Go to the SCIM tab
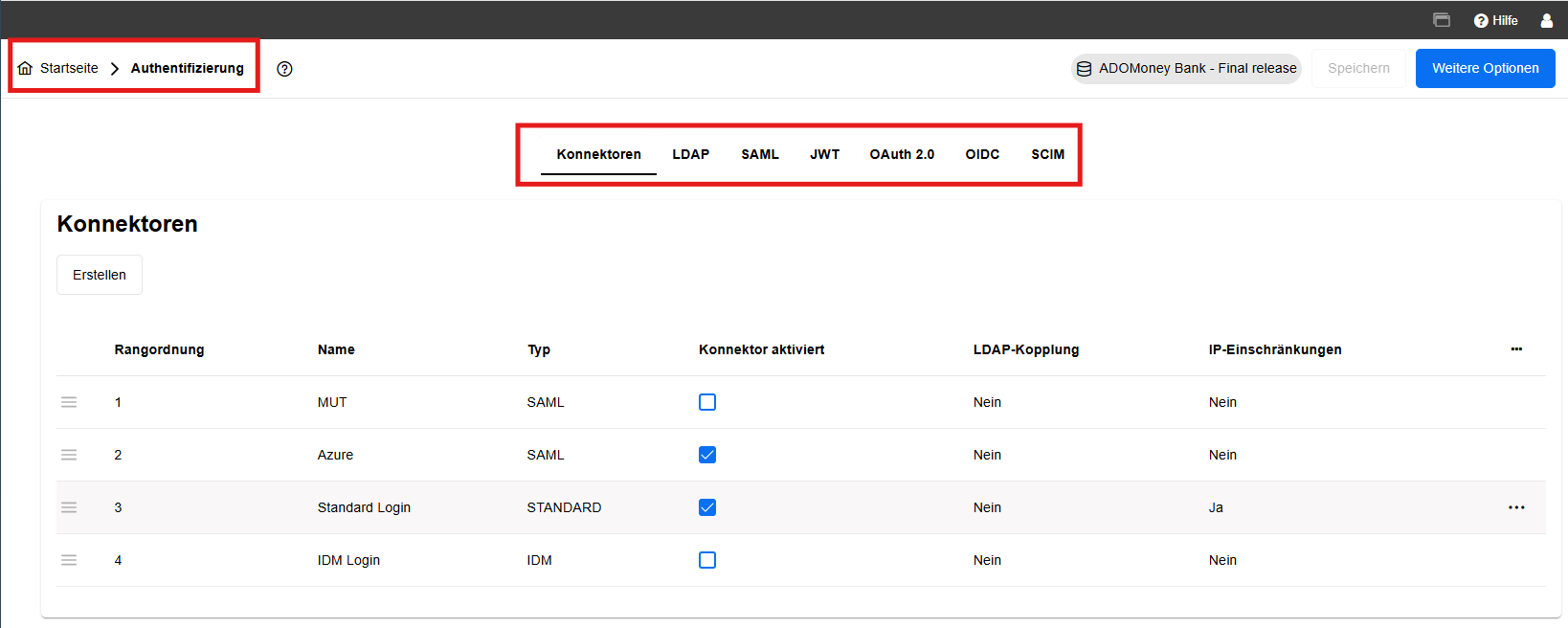This screenshot has height=628, width=1568. coord(1047,154)
